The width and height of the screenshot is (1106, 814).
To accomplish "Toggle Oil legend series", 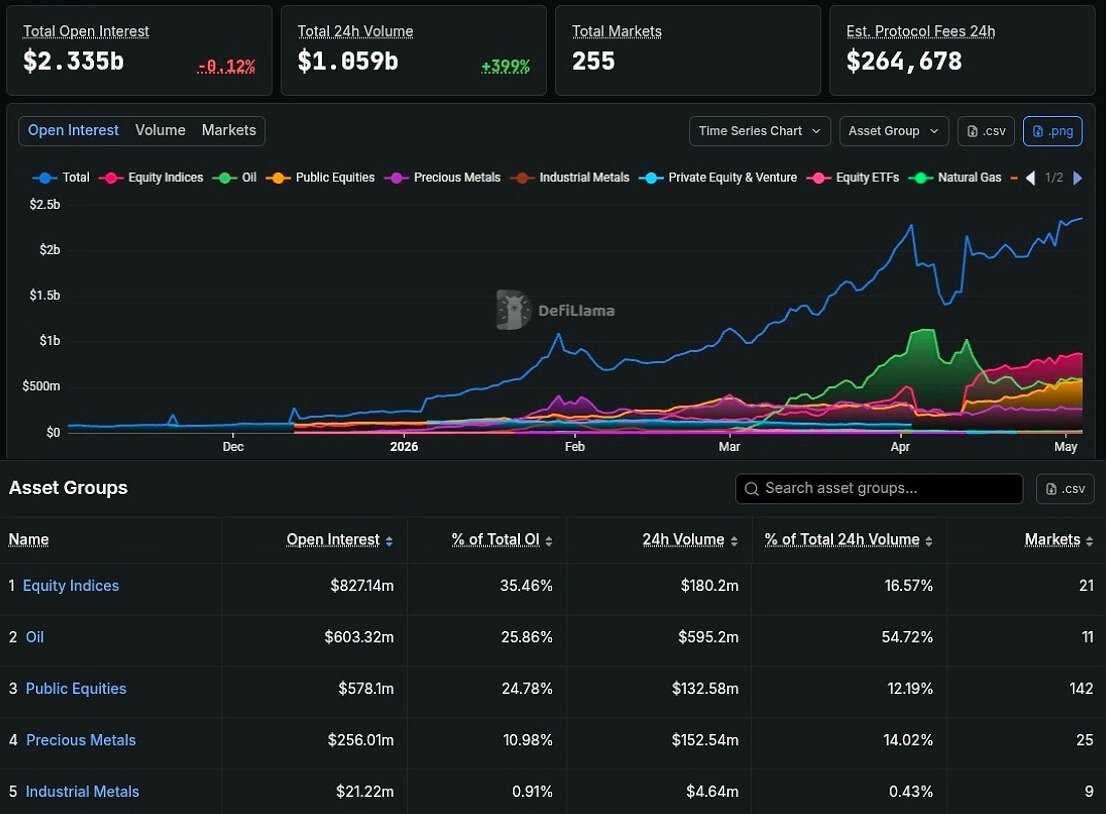I will 234,178.
